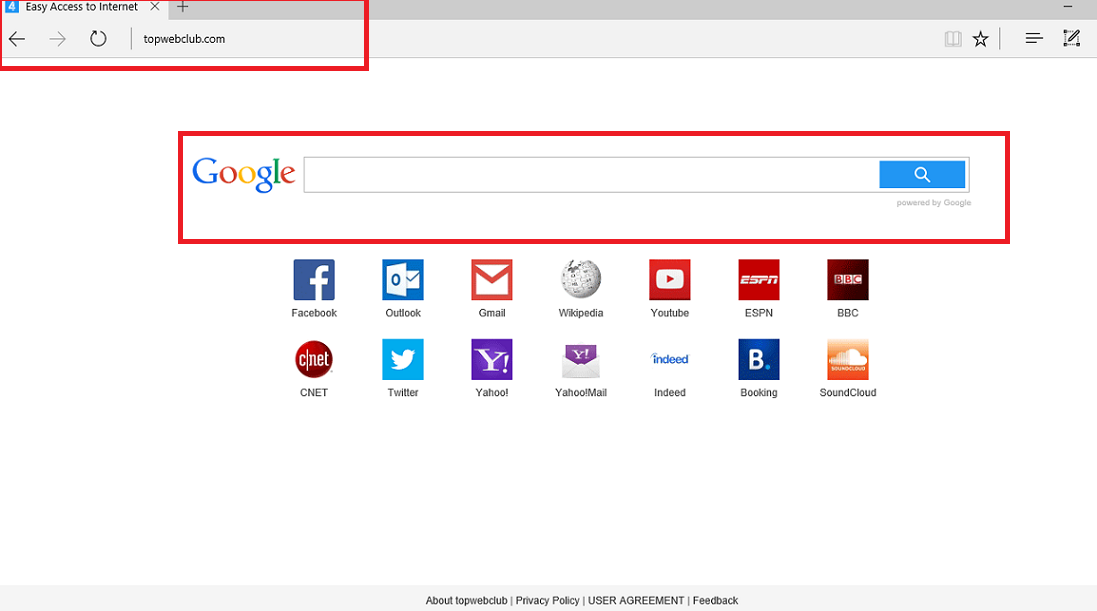This screenshot has height=611, width=1097.
Task: Click the Booking text label
Action: click(x=758, y=393)
